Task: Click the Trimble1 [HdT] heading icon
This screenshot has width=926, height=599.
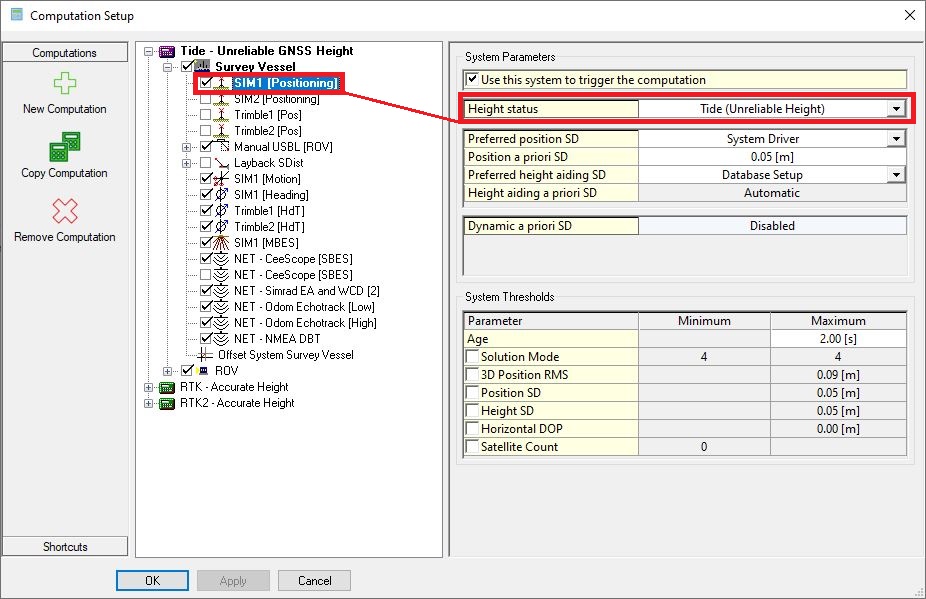Action: [x=222, y=211]
